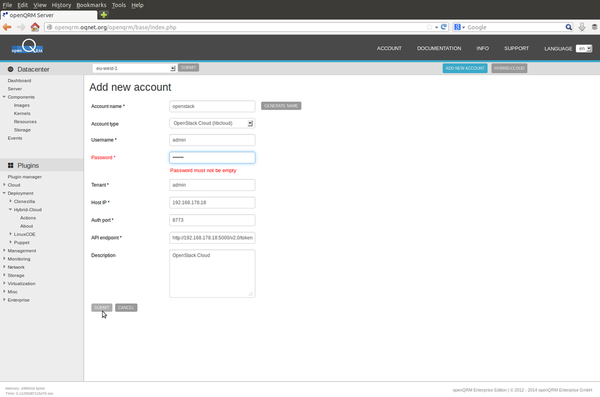Click the openQRM logo

pyautogui.click(x=27, y=47)
